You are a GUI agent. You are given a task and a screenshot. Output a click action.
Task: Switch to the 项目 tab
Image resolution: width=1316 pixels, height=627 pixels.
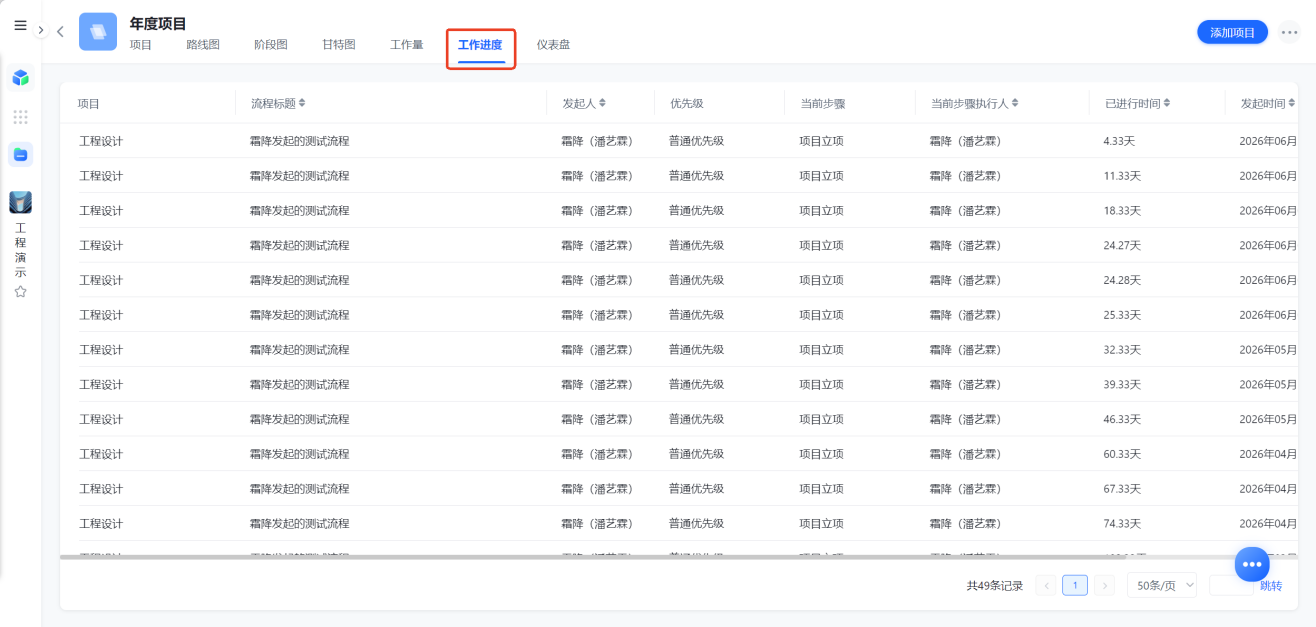click(141, 45)
